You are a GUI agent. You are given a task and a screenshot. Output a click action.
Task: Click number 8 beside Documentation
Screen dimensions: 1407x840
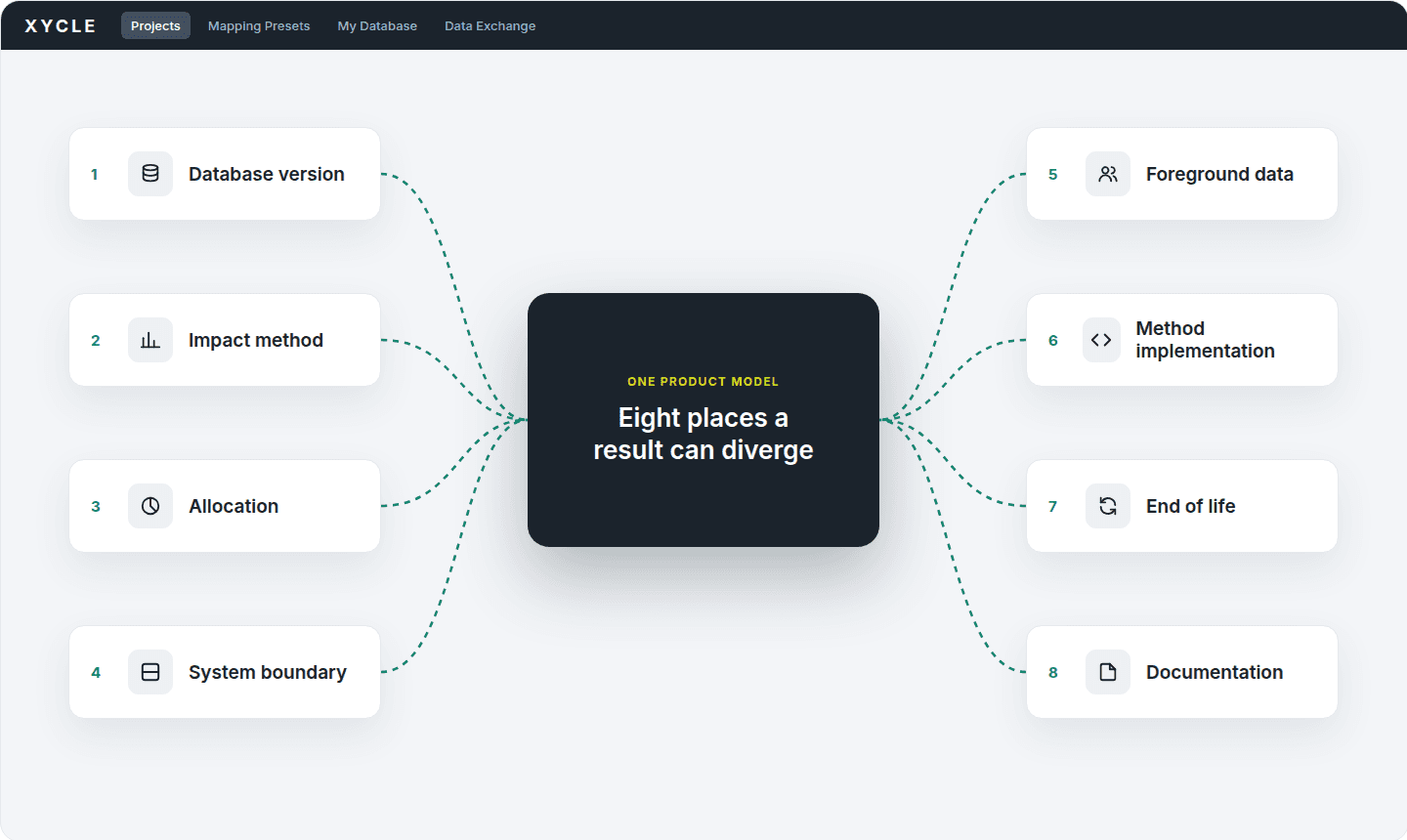point(1053,672)
